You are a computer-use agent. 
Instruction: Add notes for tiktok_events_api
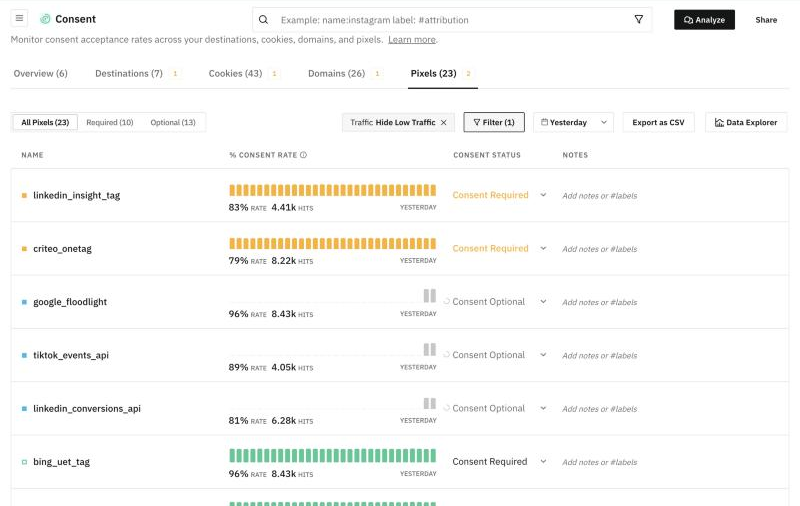pos(599,356)
